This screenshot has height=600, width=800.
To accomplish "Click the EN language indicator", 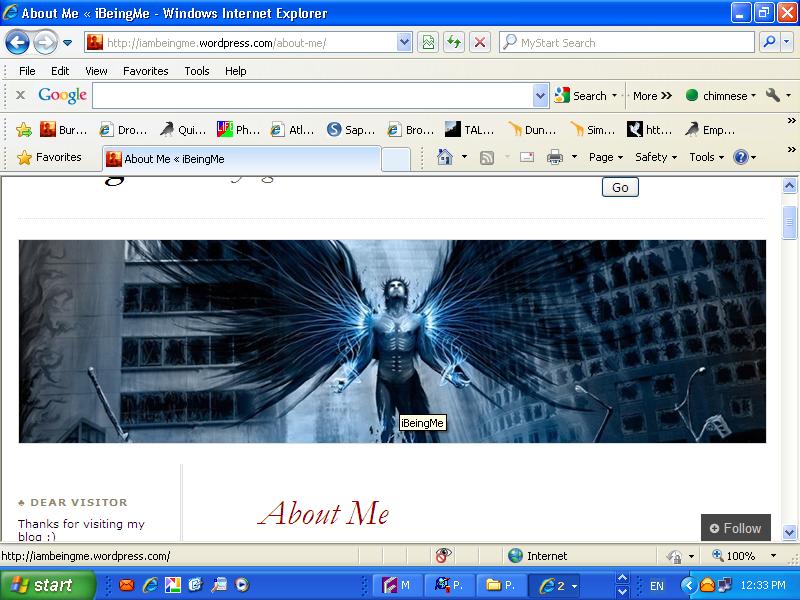I will click(x=657, y=586).
